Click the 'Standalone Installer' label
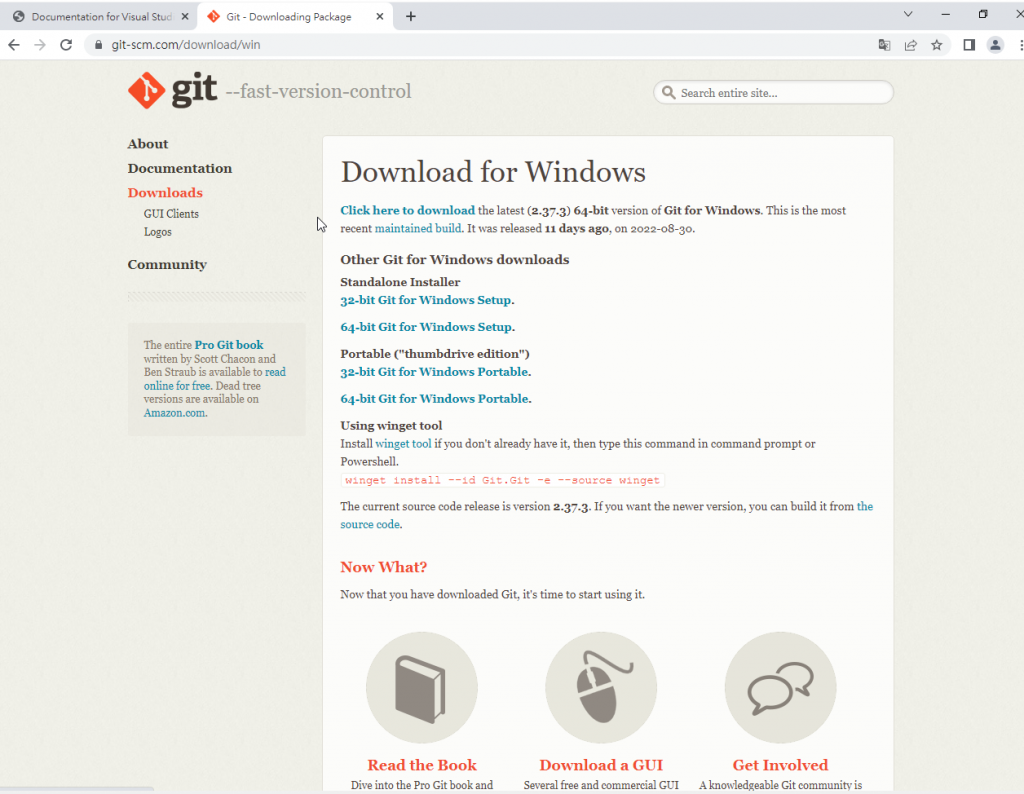Screen dimensions: 1024x794 [x=400, y=282]
